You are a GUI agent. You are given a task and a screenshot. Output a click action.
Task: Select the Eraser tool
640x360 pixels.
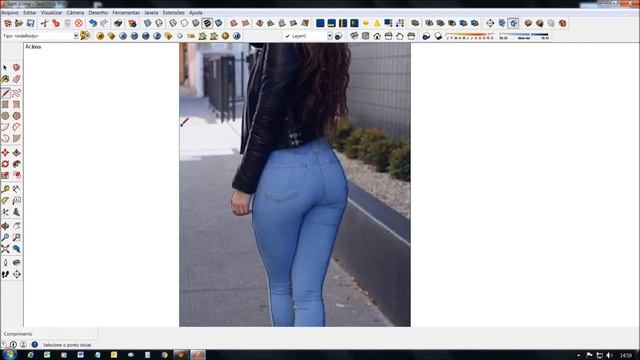point(16,79)
